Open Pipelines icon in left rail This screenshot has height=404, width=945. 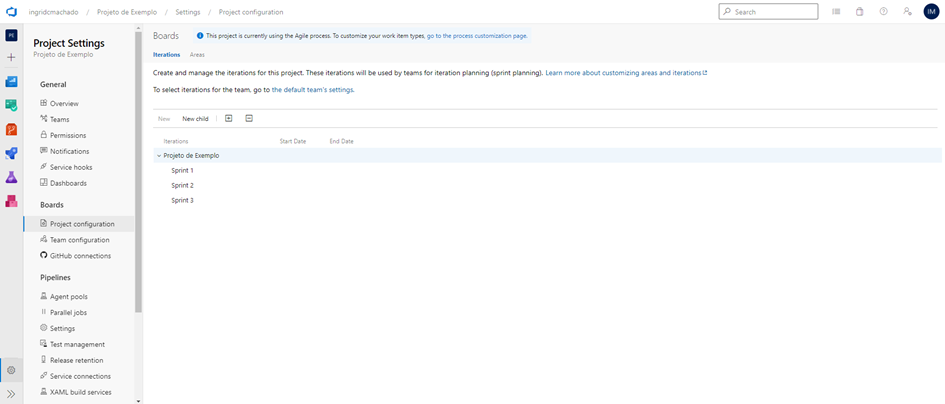pos(12,153)
